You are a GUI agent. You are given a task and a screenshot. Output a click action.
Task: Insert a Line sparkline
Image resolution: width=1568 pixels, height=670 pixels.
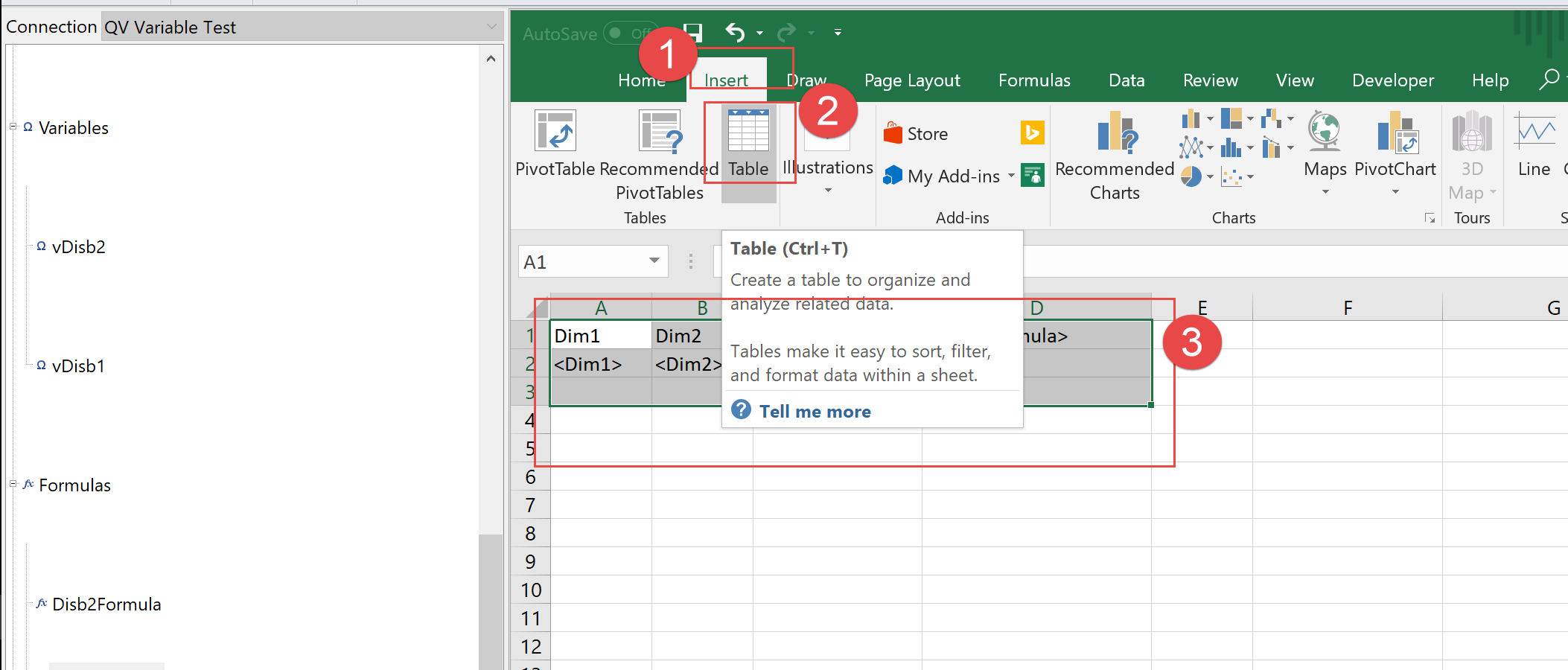1534,145
